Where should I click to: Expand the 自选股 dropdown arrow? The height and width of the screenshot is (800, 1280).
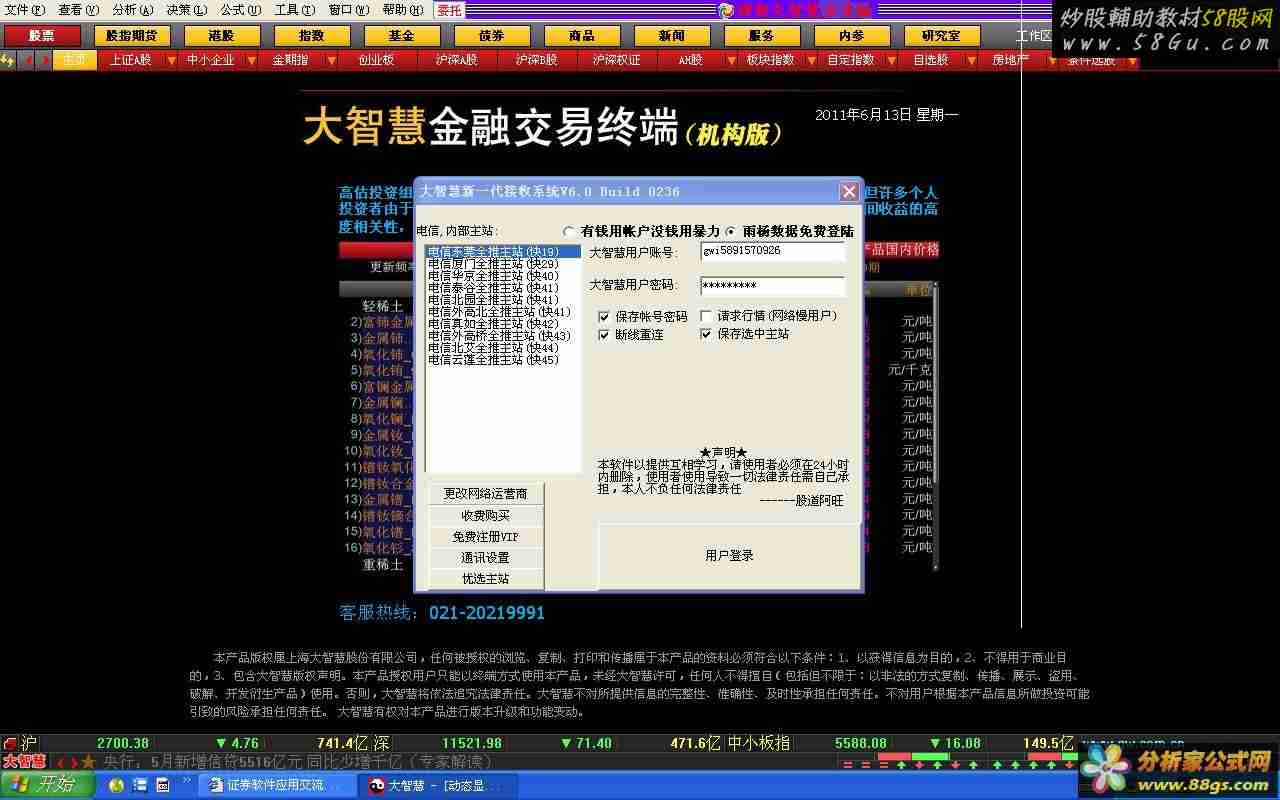pos(970,61)
